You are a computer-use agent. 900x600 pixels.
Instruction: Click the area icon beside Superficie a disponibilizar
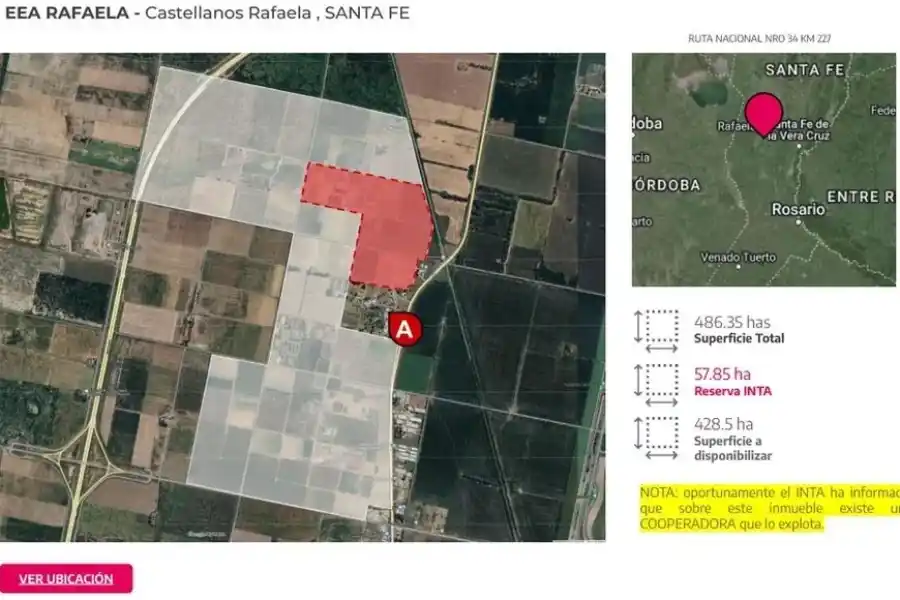[x=656, y=435]
